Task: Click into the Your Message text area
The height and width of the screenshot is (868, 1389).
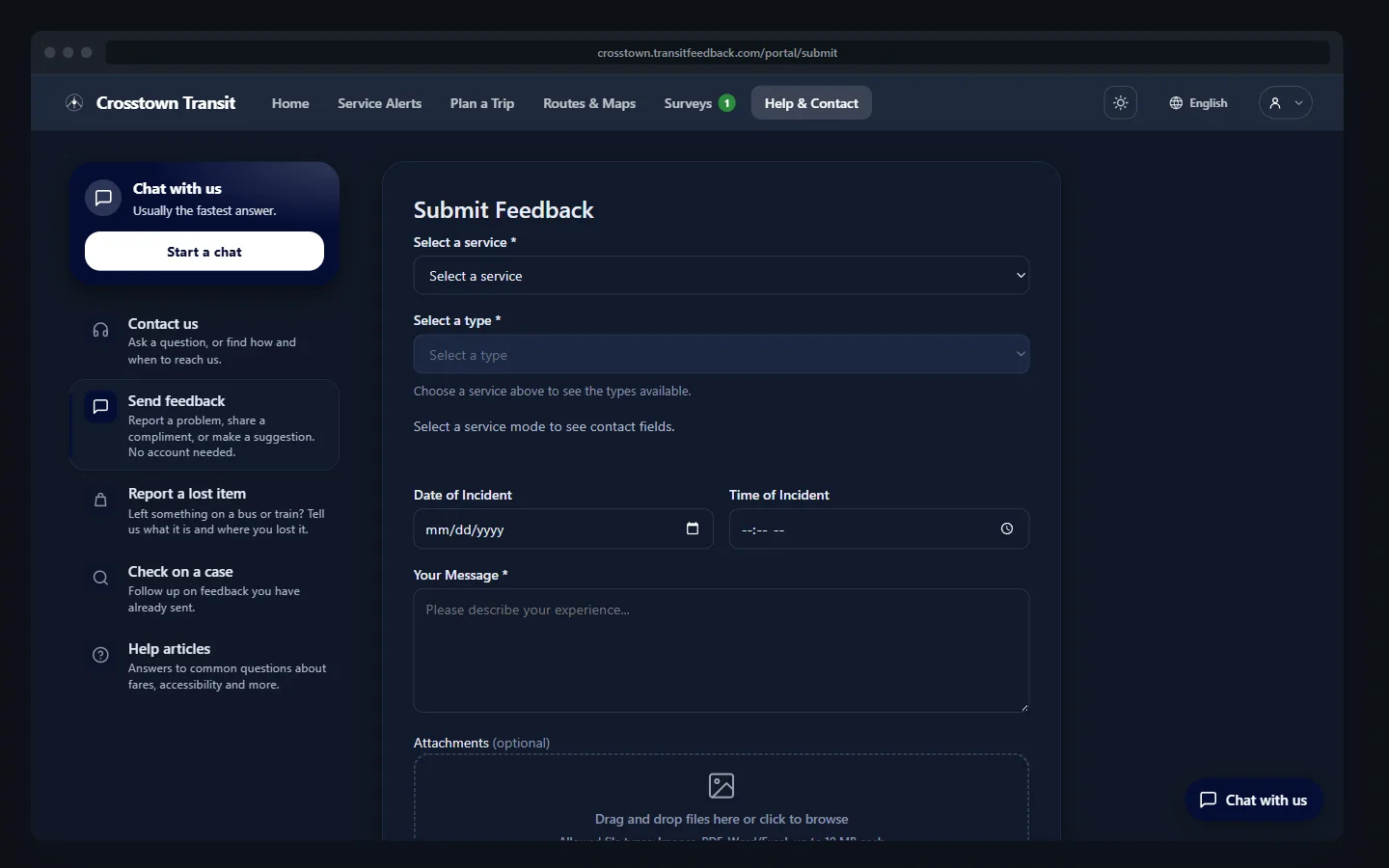Action: (x=722, y=651)
